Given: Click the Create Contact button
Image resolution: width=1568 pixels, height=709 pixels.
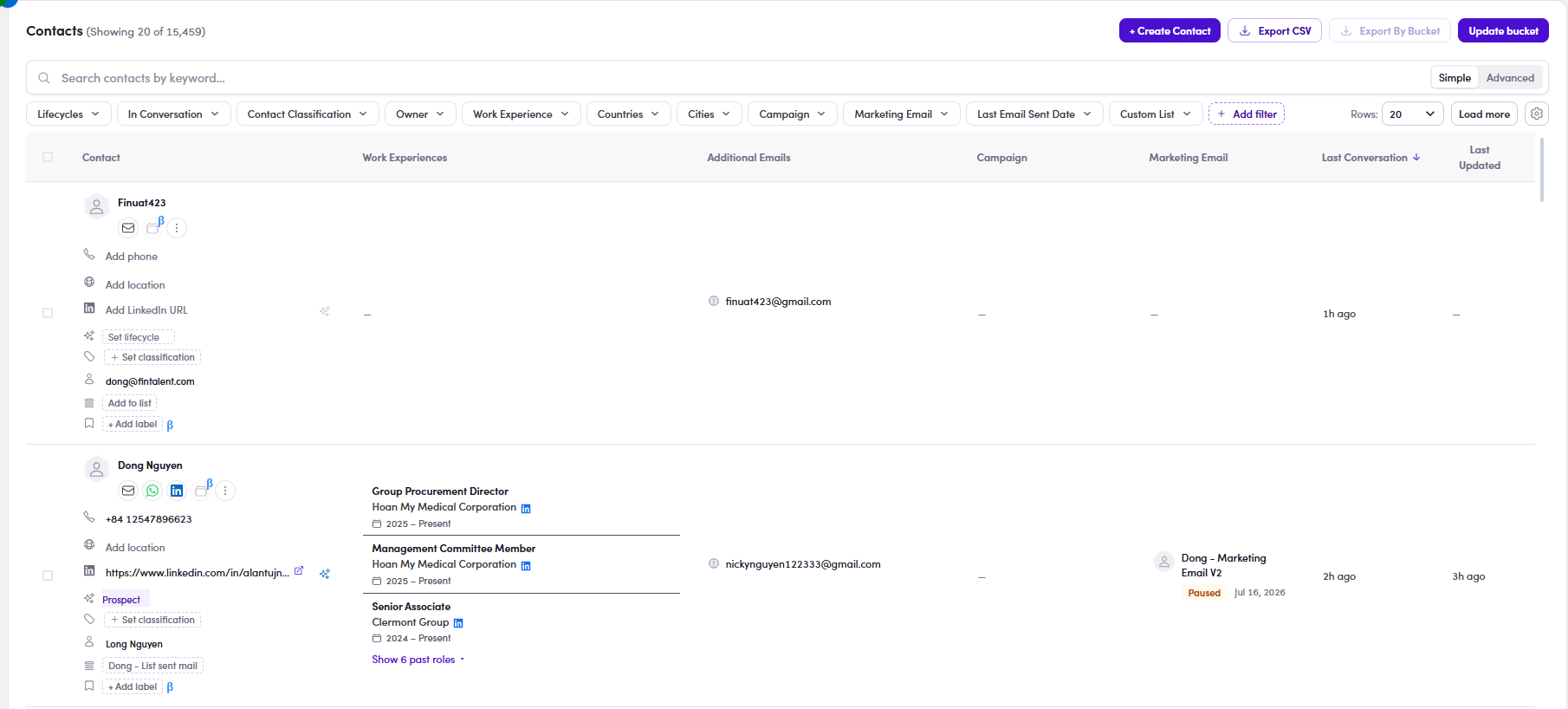Looking at the screenshot, I should tap(1170, 30).
